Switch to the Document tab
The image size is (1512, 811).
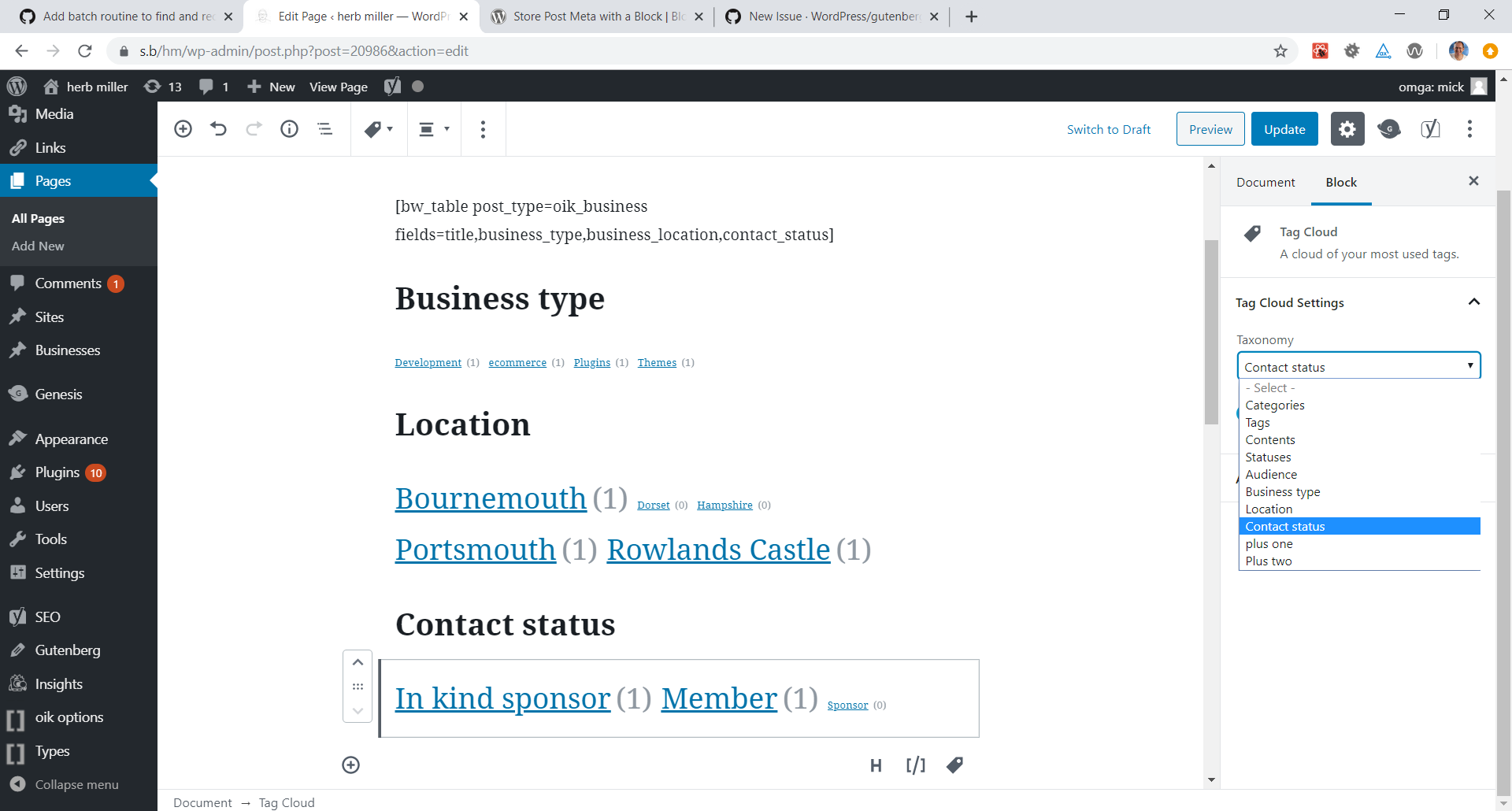point(1265,182)
